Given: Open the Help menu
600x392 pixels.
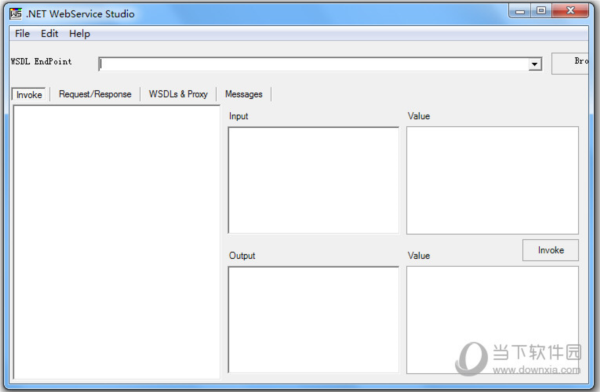Looking at the screenshot, I should (80, 34).
